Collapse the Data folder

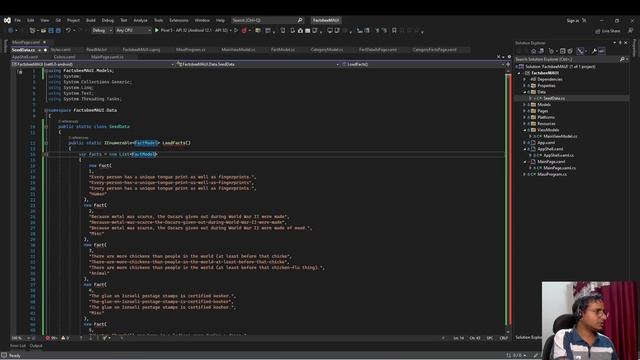pos(524,92)
